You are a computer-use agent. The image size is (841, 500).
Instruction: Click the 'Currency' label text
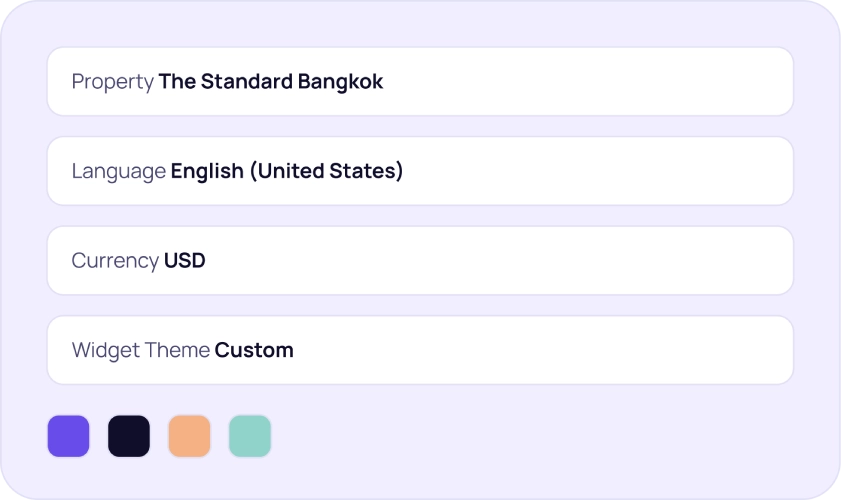pos(115,262)
